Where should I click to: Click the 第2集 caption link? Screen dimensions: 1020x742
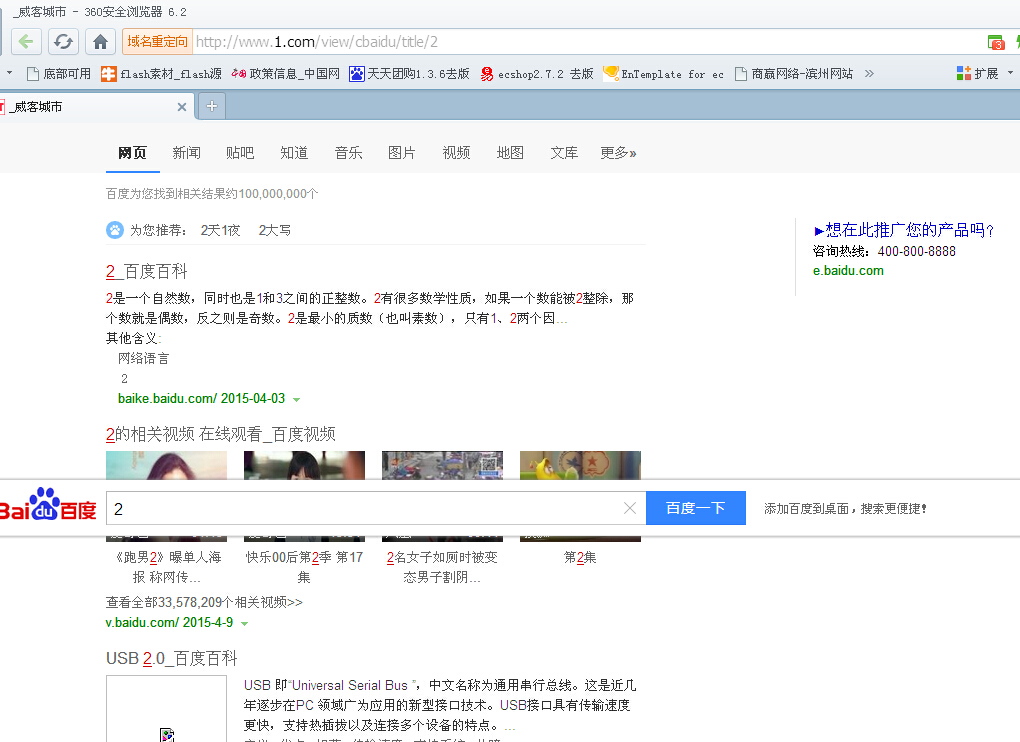coord(580,557)
